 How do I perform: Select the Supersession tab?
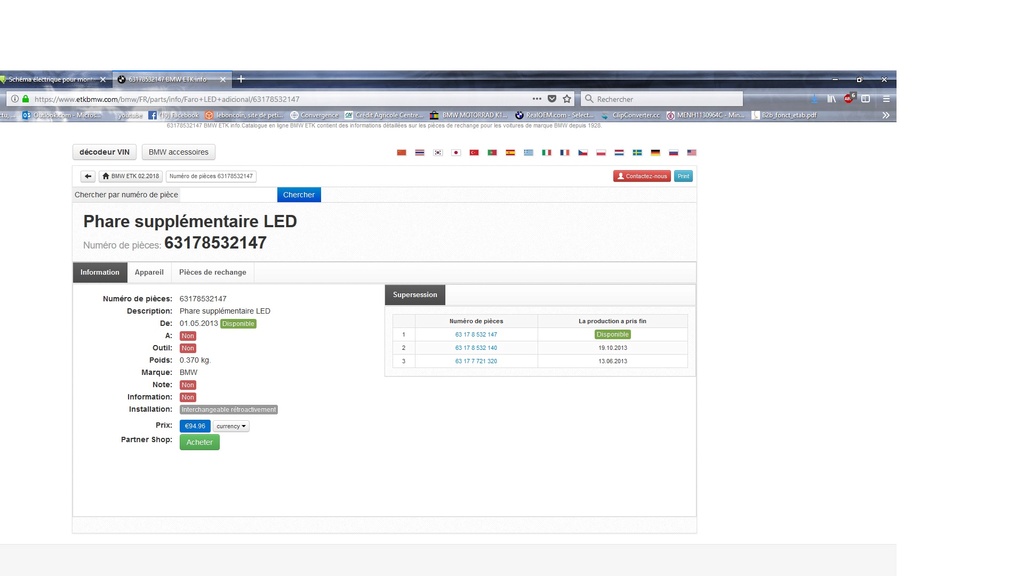pyautogui.click(x=415, y=295)
